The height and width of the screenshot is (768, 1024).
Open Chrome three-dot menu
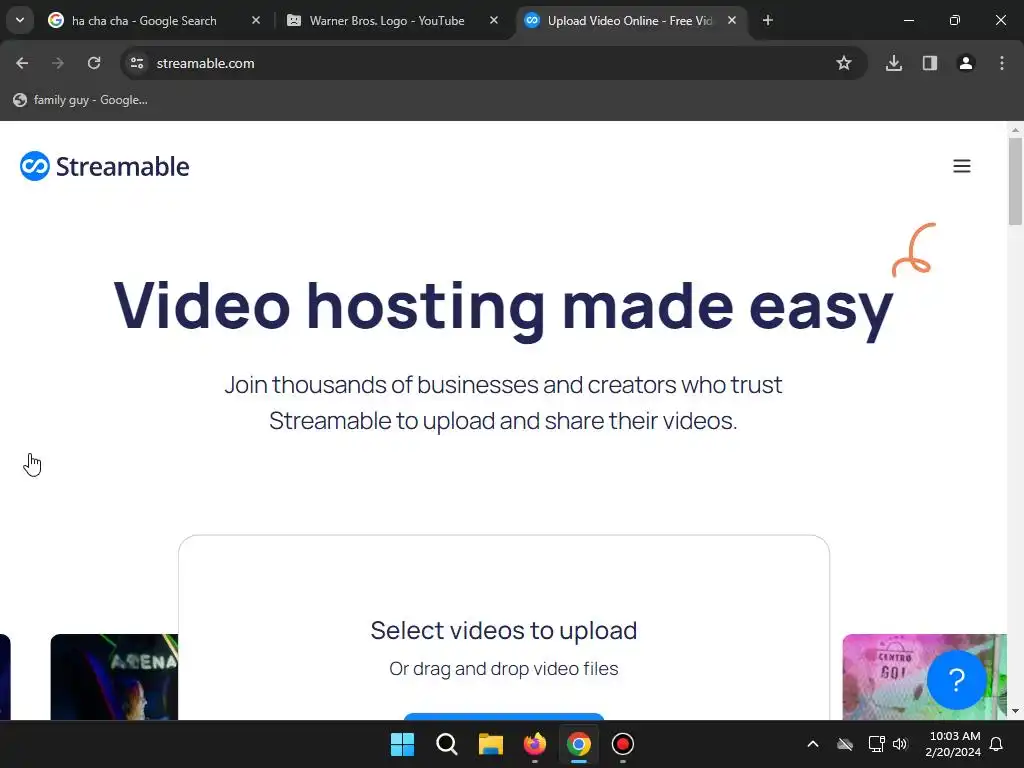click(1002, 63)
